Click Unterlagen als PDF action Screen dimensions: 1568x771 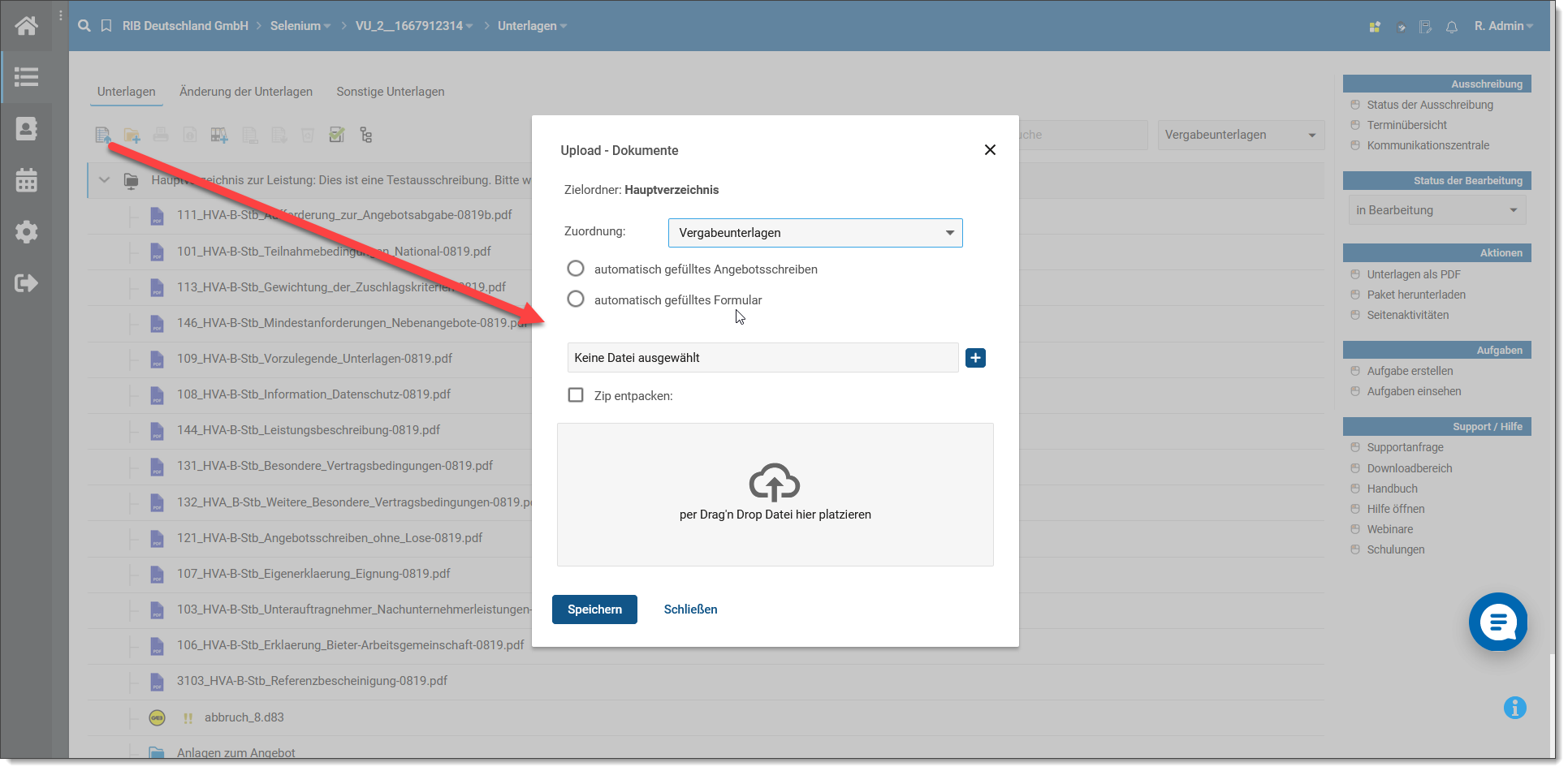(x=1414, y=274)
